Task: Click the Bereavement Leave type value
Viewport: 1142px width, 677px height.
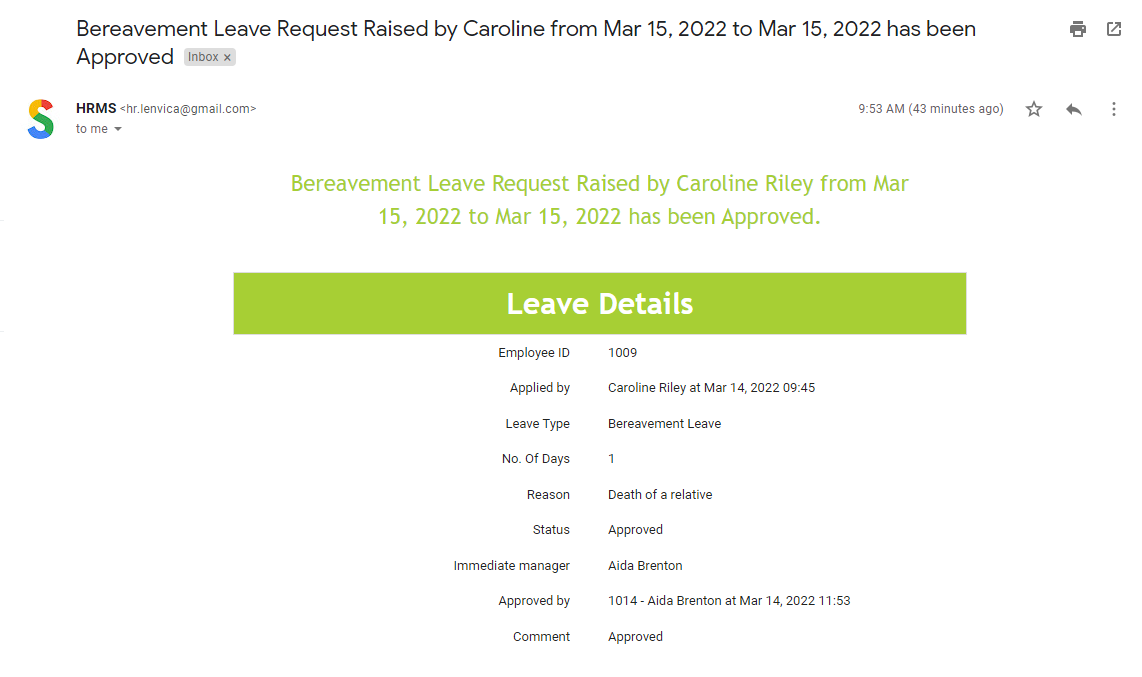Action: tap(664, 424)
